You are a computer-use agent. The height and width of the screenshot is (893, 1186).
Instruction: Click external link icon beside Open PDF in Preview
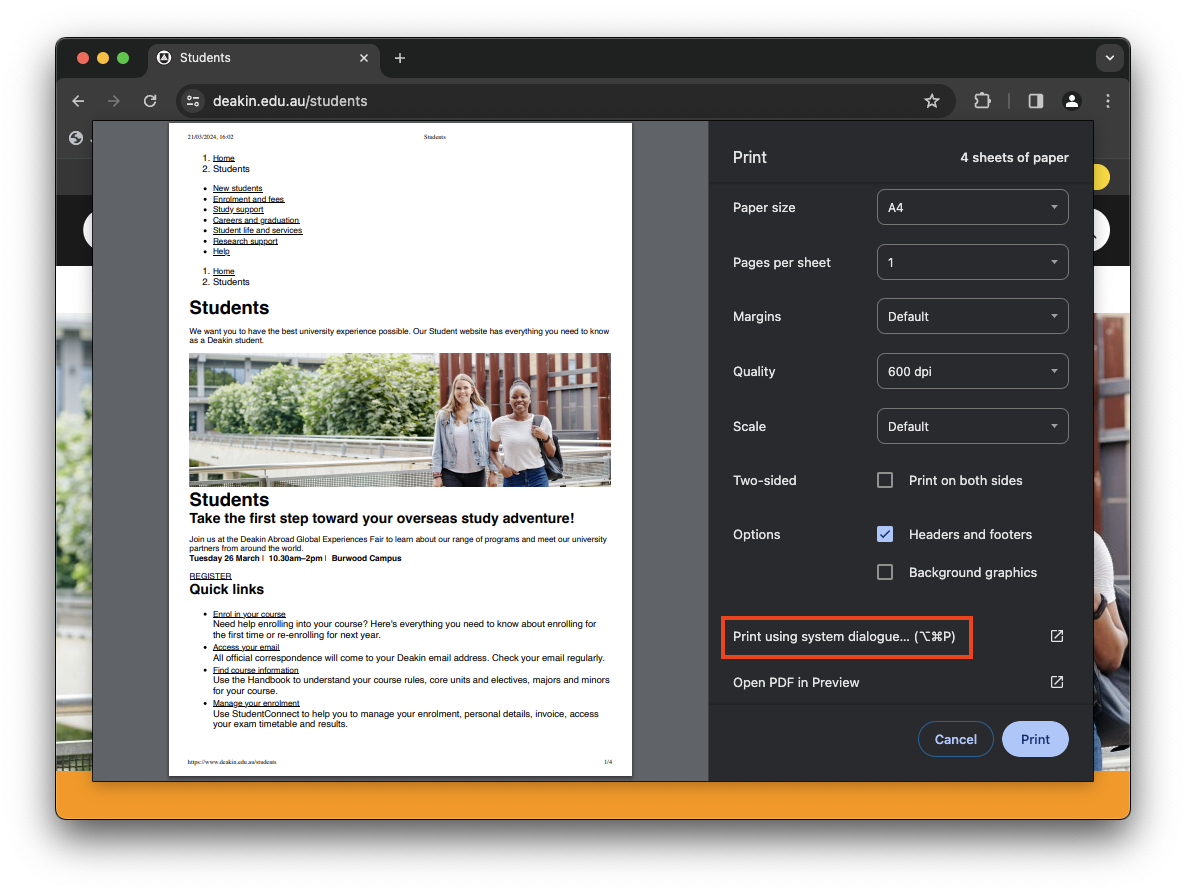pos(1056,682)
